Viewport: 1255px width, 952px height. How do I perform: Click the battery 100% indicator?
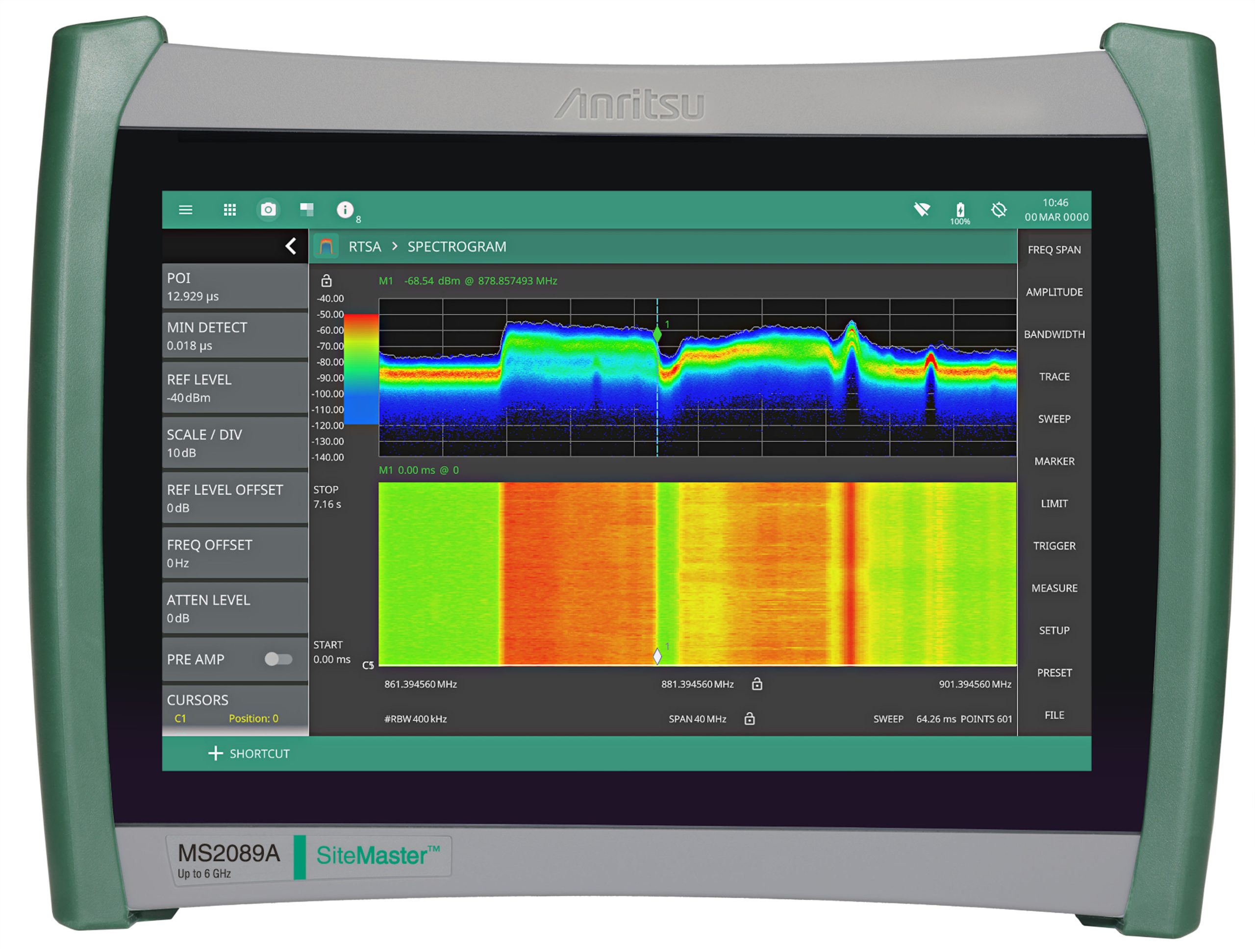pyautogui.click(x=960, y=209)
